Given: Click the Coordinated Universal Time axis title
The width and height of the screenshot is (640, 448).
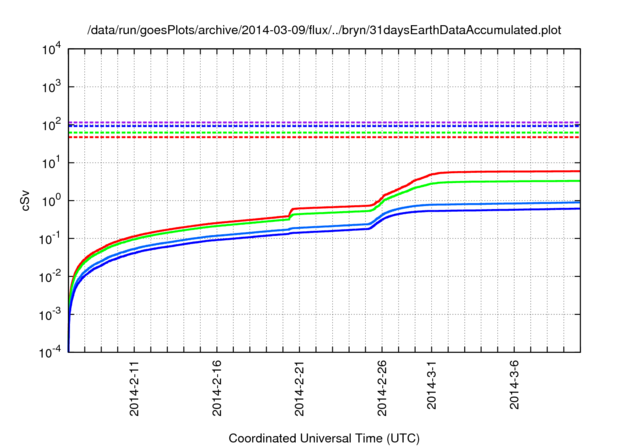Looking at the screenshot, I should tap(324, 438).
